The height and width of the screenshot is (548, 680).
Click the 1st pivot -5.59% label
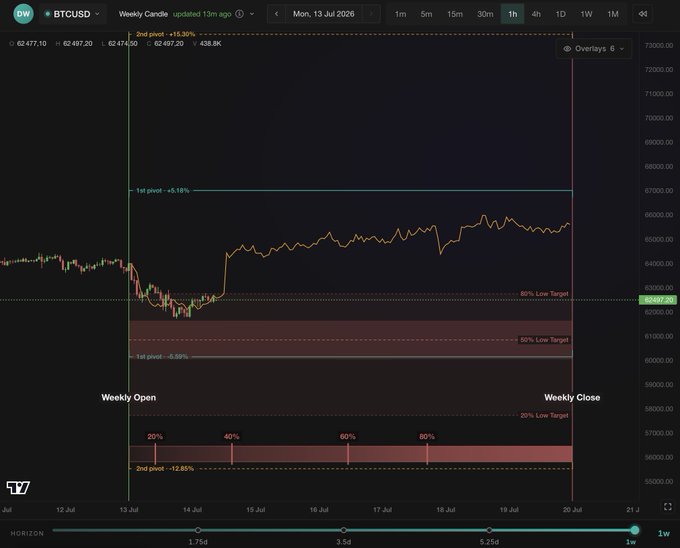[162, 356]
